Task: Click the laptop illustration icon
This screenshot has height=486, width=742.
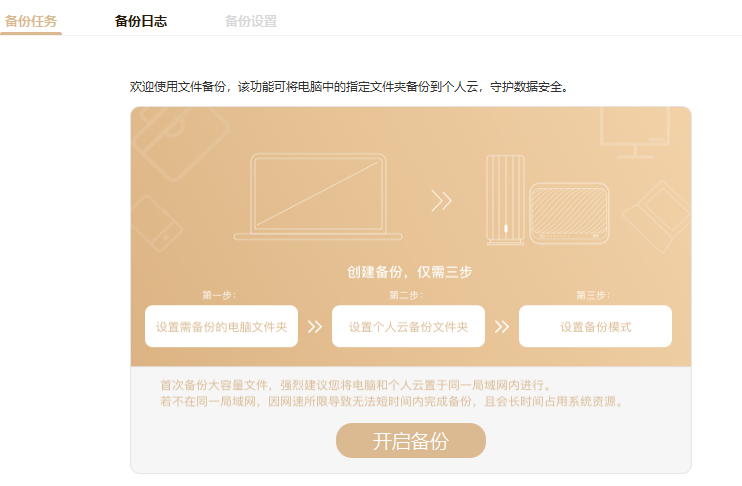Action: click(318, 196)
